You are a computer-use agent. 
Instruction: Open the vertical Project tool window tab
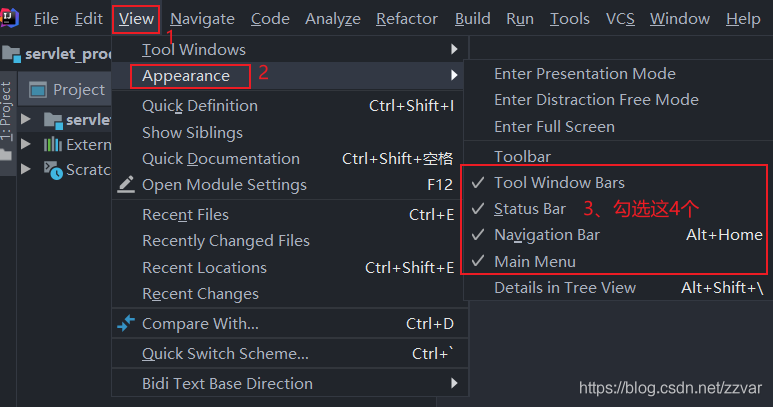click(5, 111)
